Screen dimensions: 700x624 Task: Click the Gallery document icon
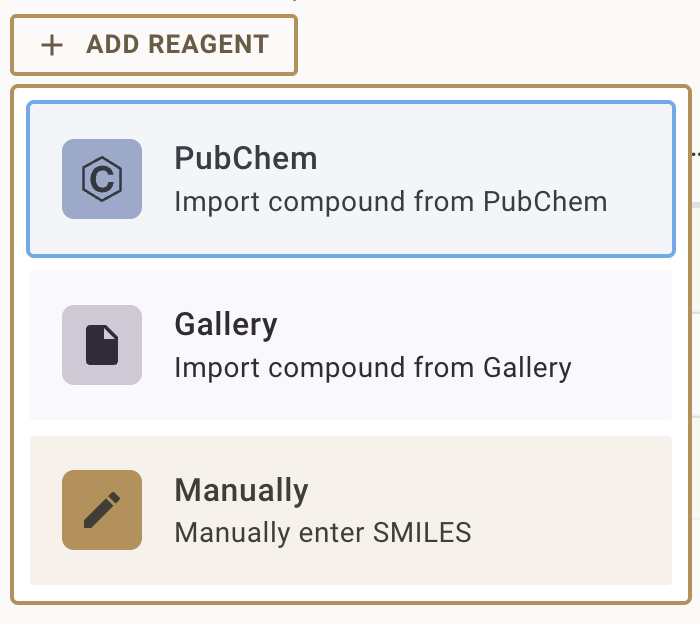tap(102, 345)
